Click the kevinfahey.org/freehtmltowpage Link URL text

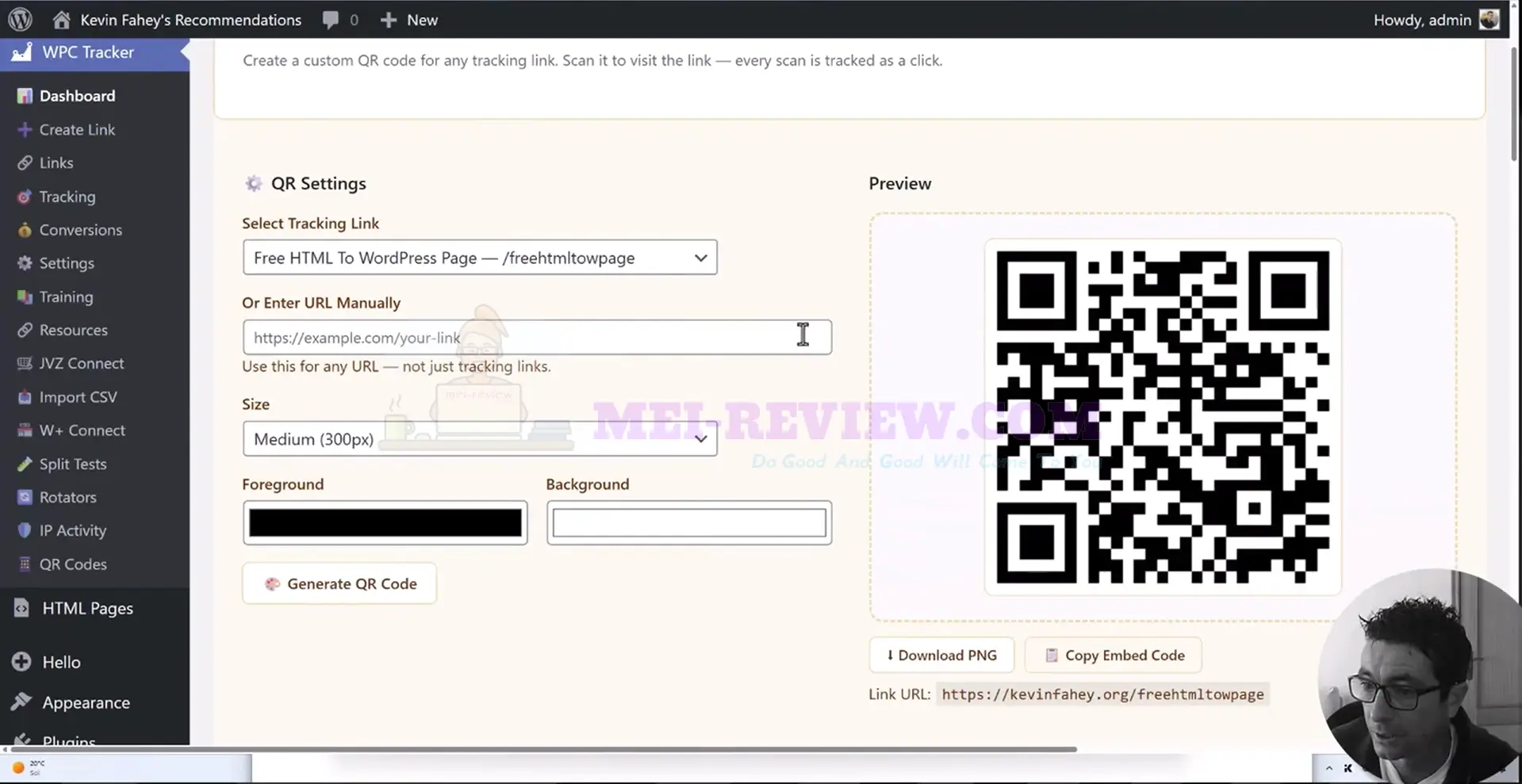(1102, 694)
